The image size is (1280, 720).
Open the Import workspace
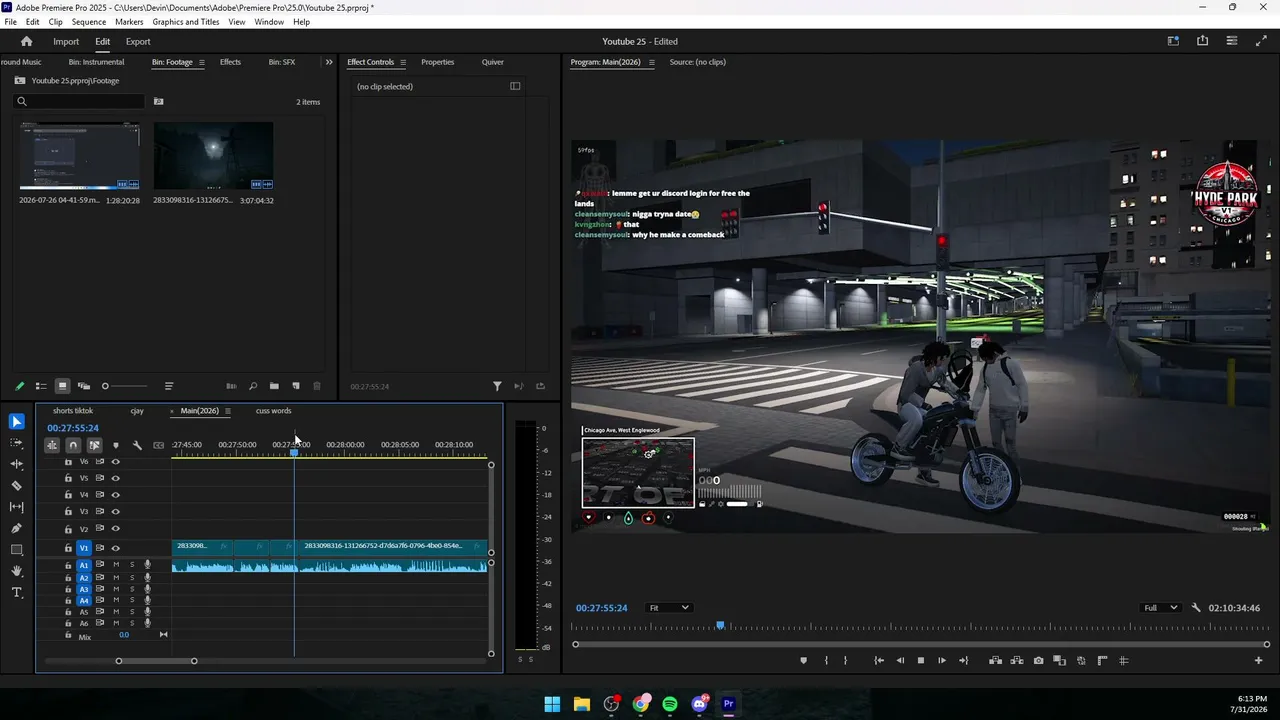pos(66,41)
